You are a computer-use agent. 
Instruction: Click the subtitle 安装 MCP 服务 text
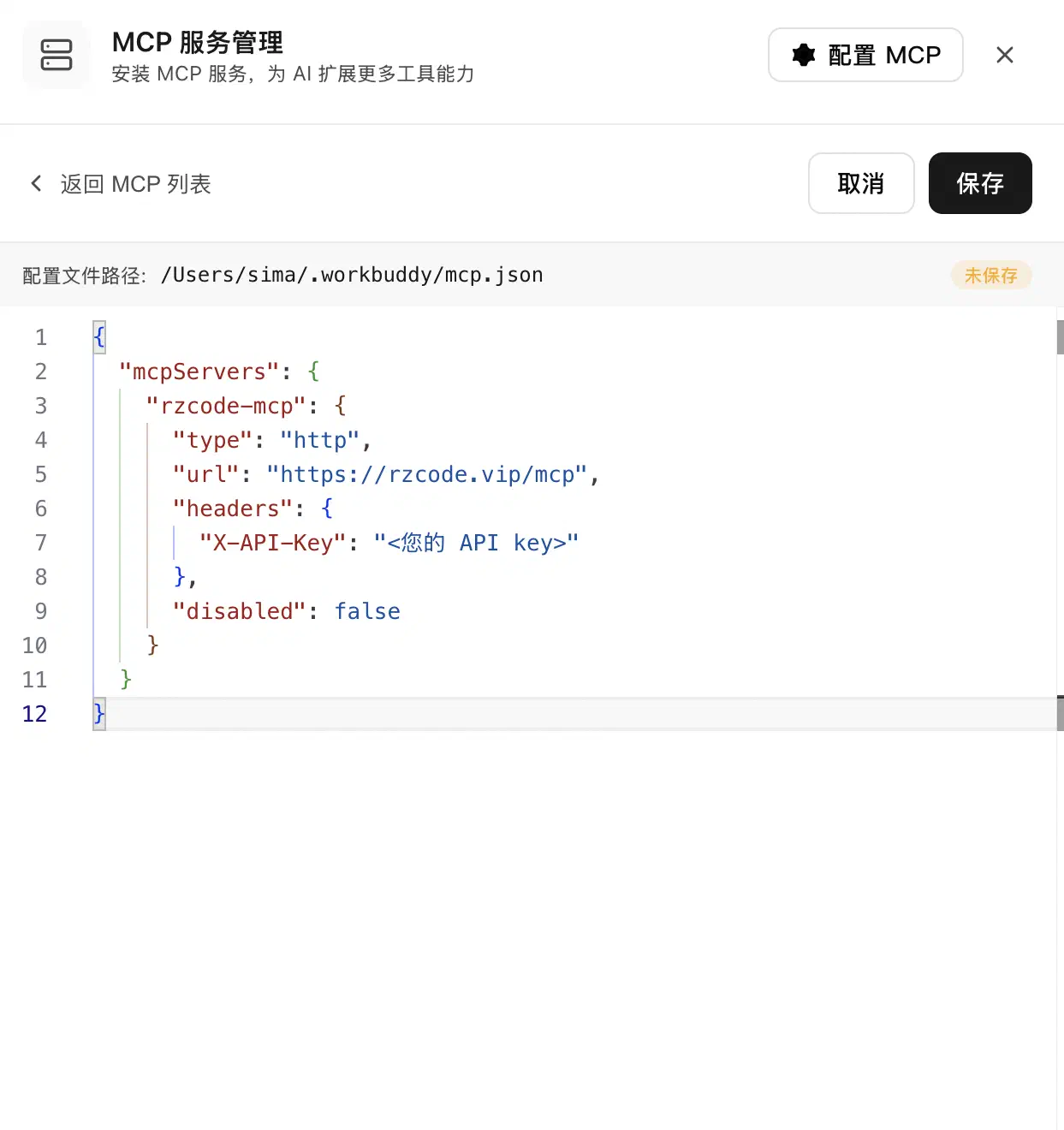(x=293, y=74)
